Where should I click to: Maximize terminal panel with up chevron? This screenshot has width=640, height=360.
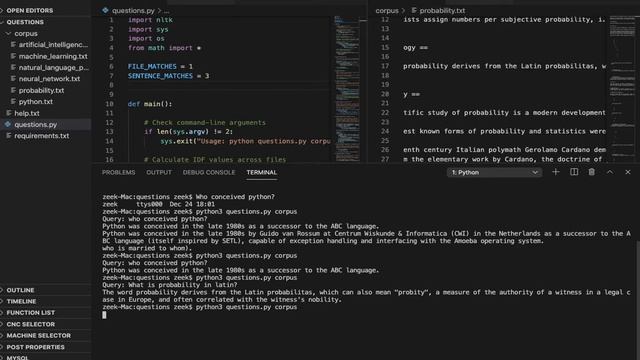610,172
